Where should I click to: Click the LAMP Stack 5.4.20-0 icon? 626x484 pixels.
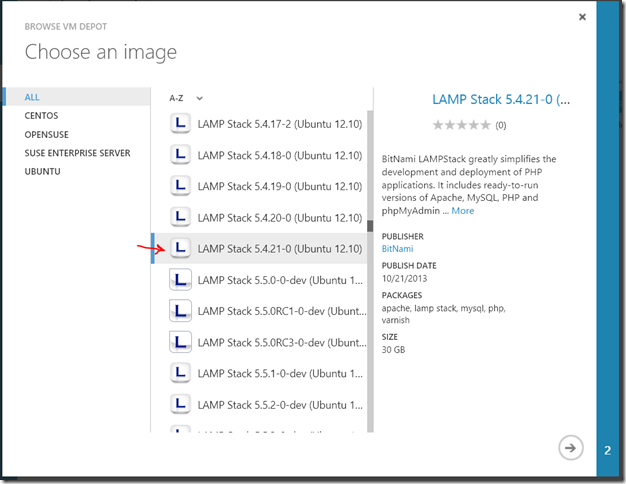tap(180, 217)
